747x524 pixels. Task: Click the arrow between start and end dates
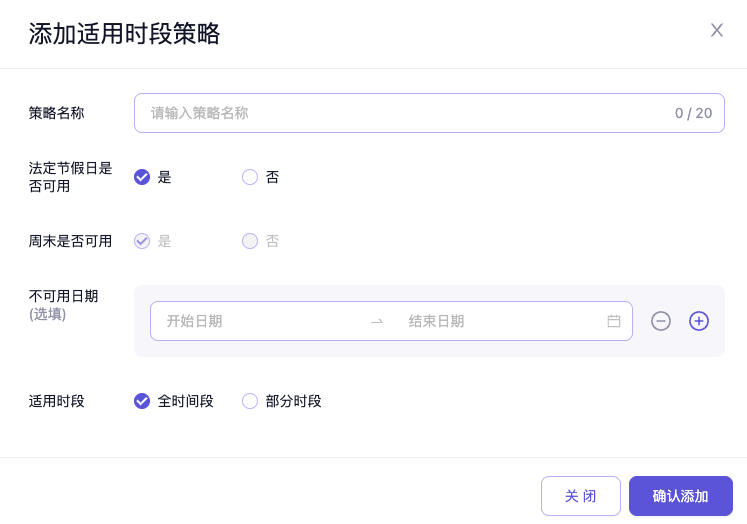click(x=377, y=321)
